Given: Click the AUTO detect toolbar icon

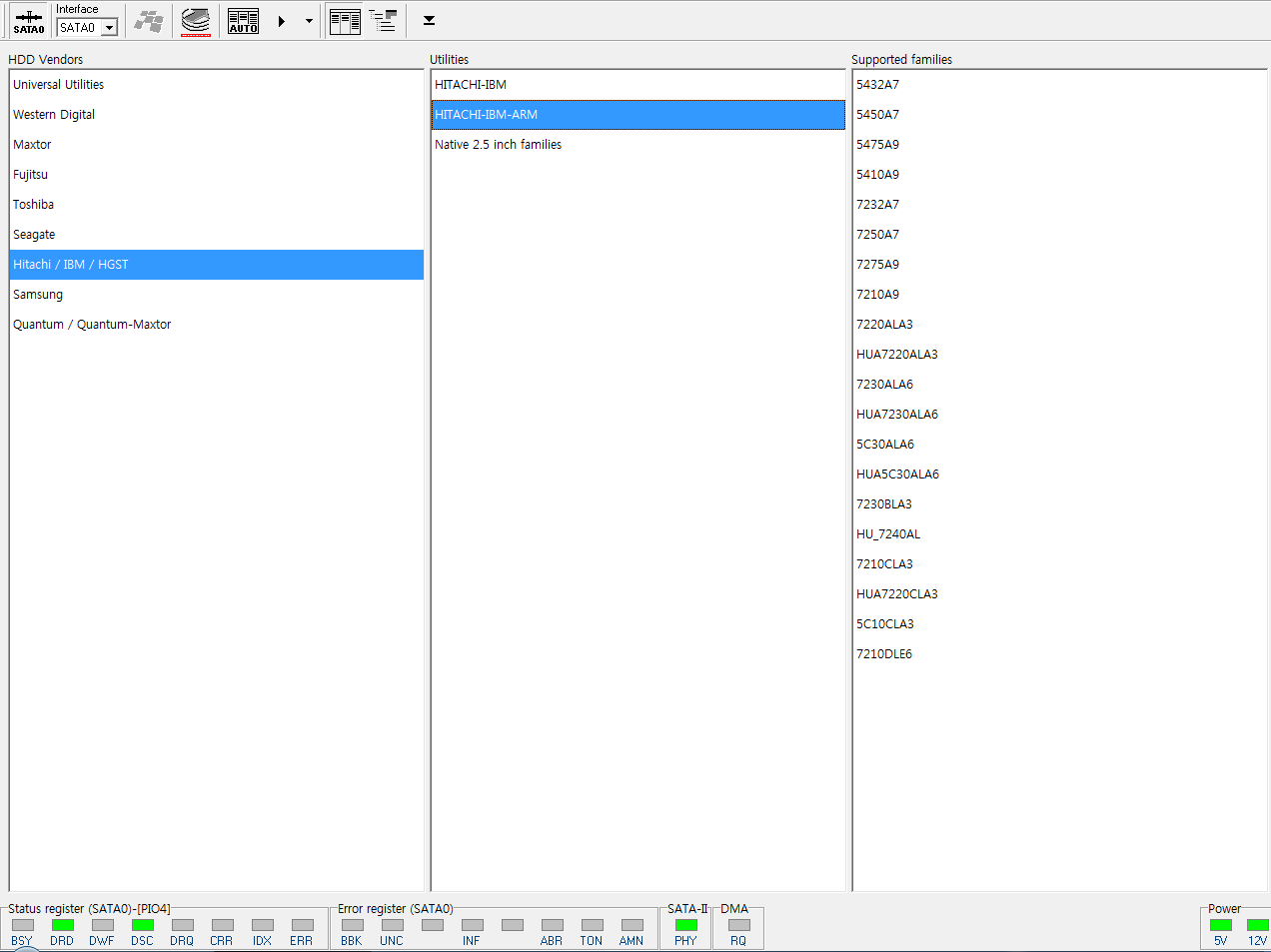Looking at the screenshot, I should [243, 21].
